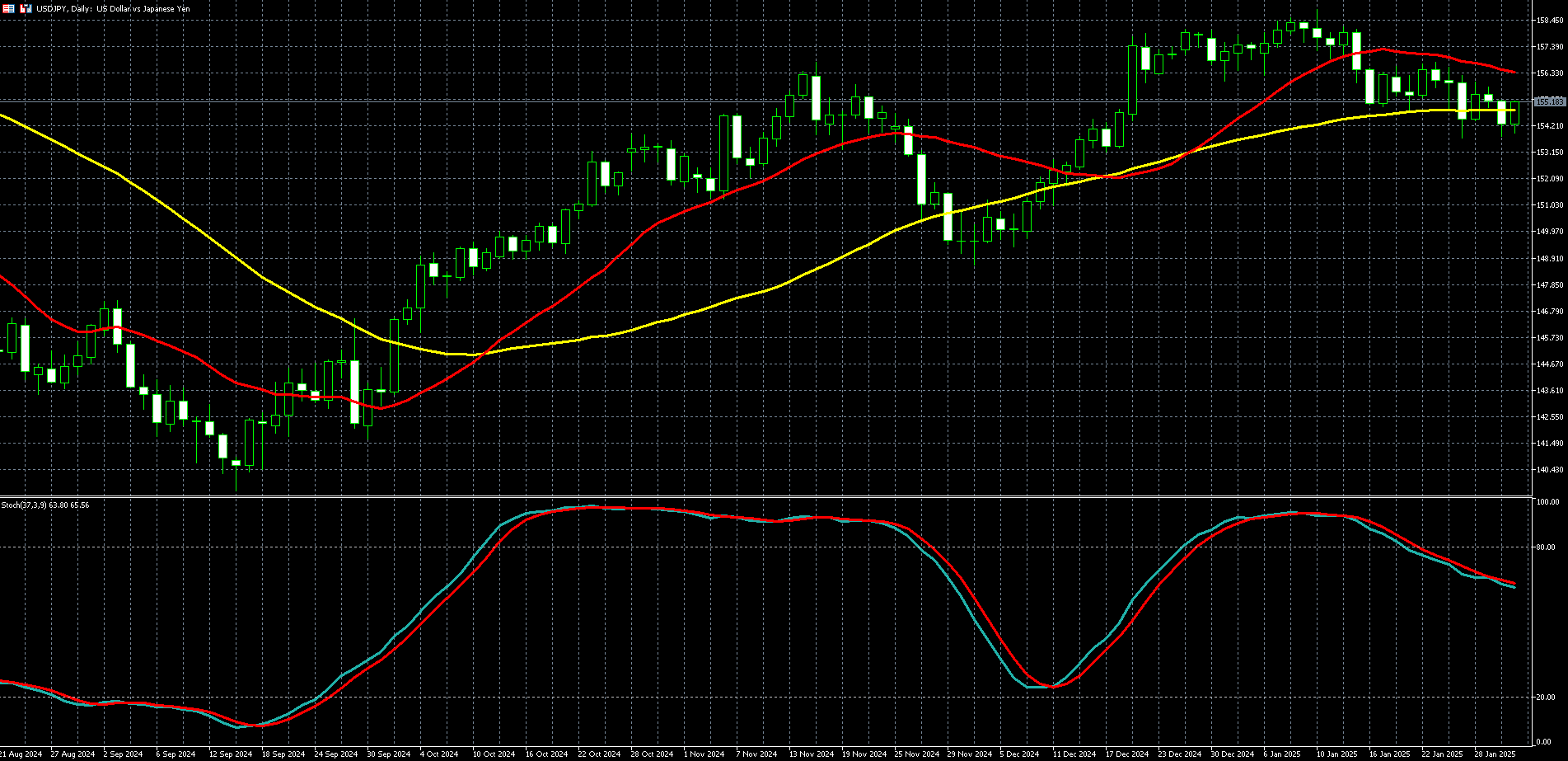Click the 18 Sep 2024 date label

283,754
